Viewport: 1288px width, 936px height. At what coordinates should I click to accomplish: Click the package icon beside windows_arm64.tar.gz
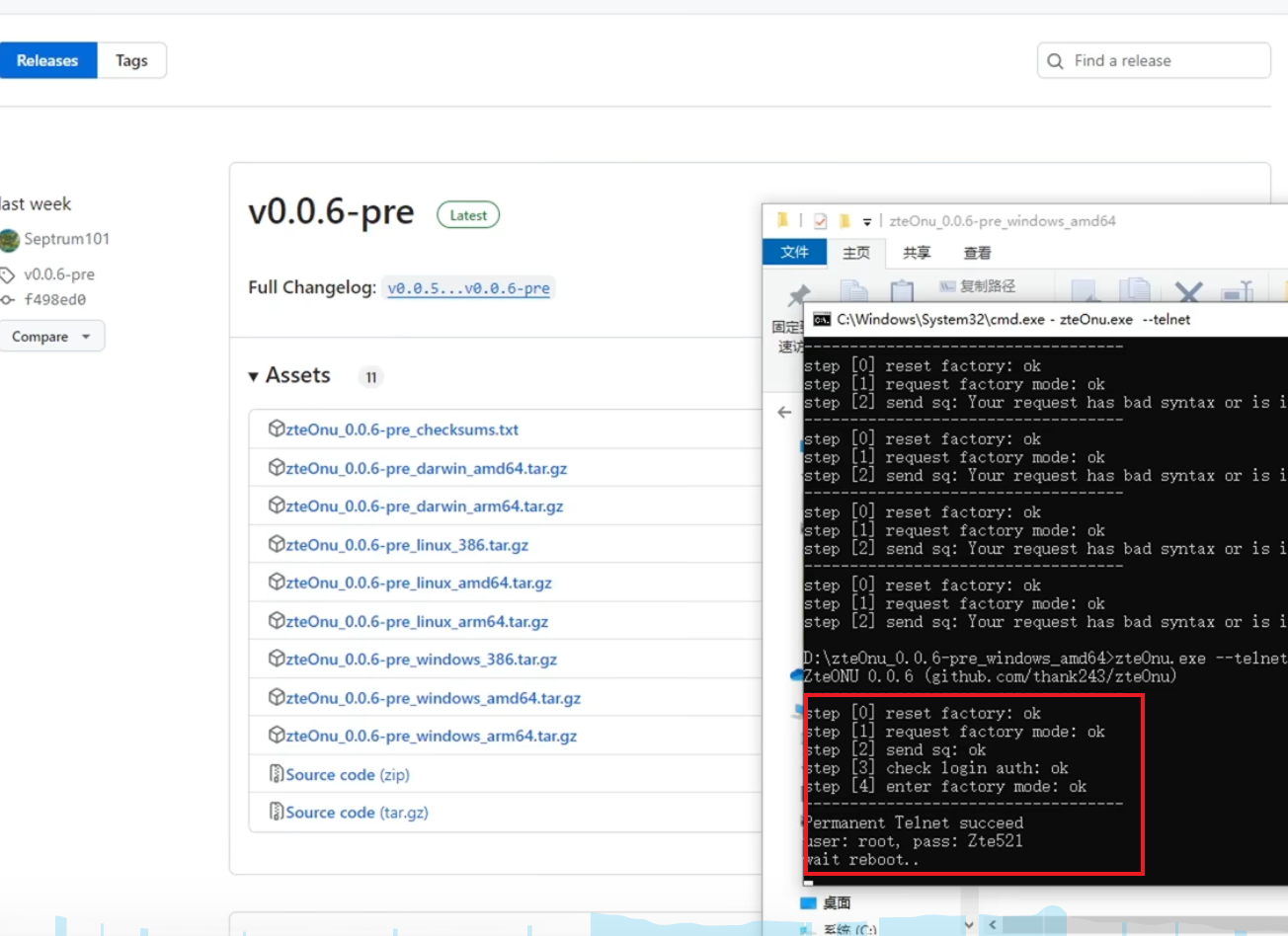[277, 735]
